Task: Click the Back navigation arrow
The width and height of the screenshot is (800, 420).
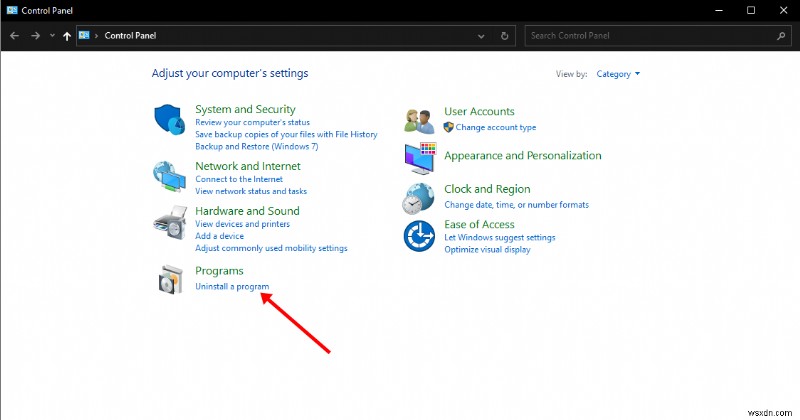Action: tap(15, 36)
